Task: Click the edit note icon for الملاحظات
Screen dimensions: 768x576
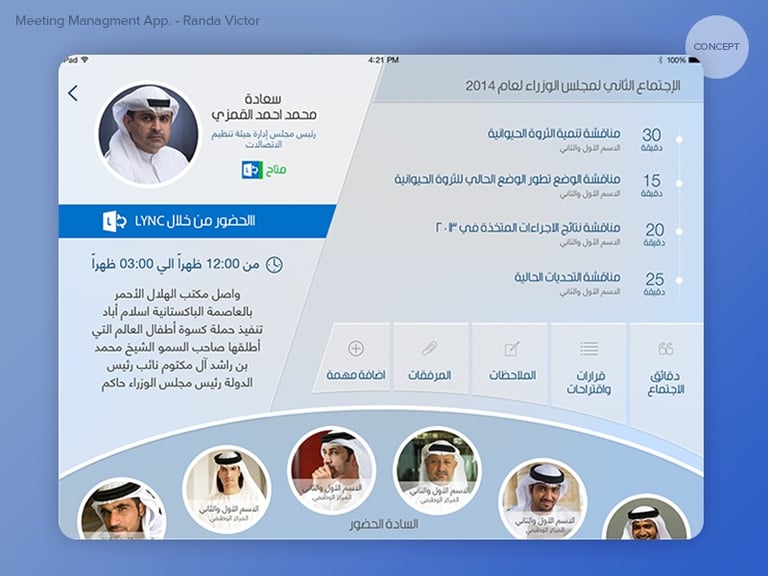Action: [512, 349]
